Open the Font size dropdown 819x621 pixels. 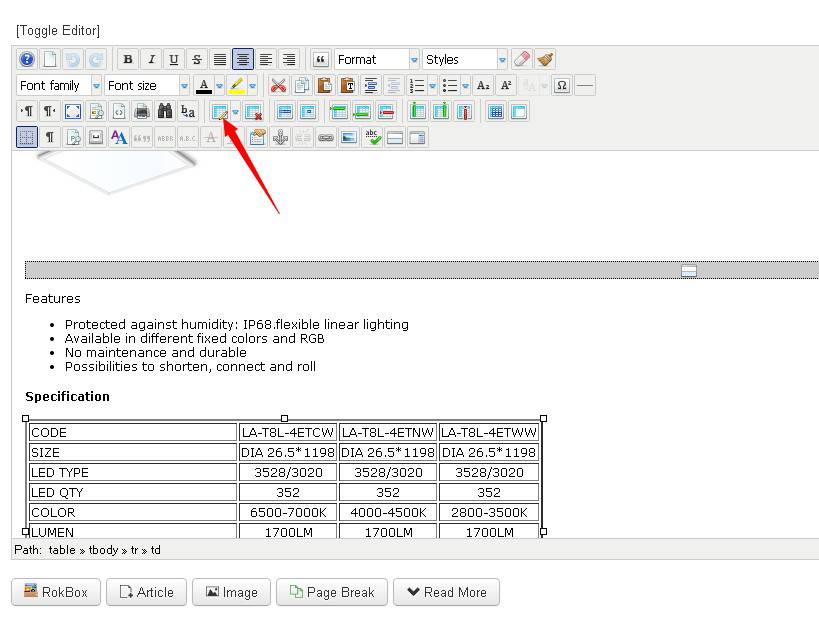click(147, 86)
